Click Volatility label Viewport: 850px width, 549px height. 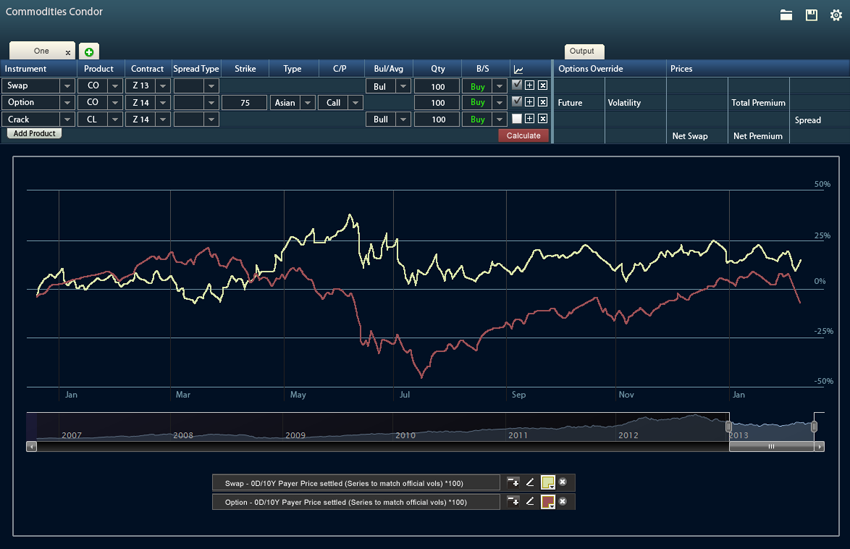[x=624, y=102]
